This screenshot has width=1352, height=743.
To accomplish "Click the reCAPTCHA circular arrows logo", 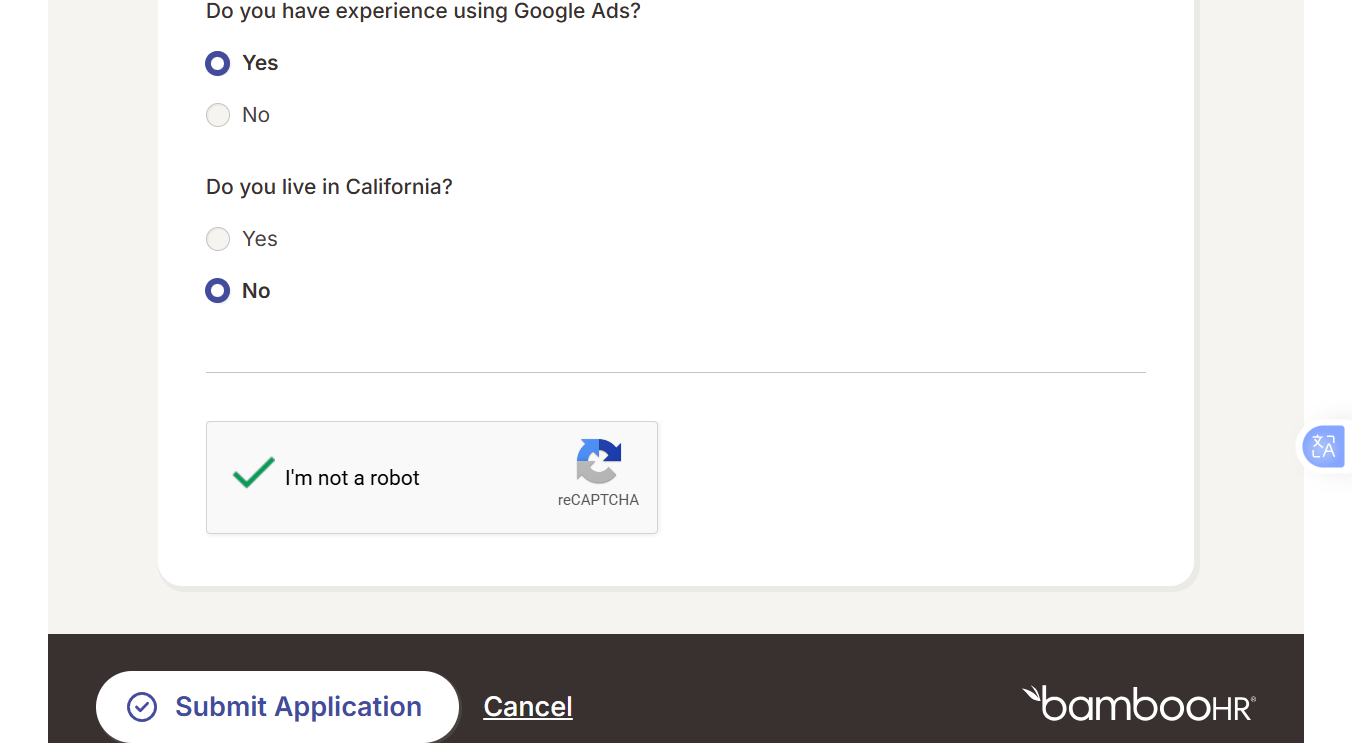I will click(598, 461).
